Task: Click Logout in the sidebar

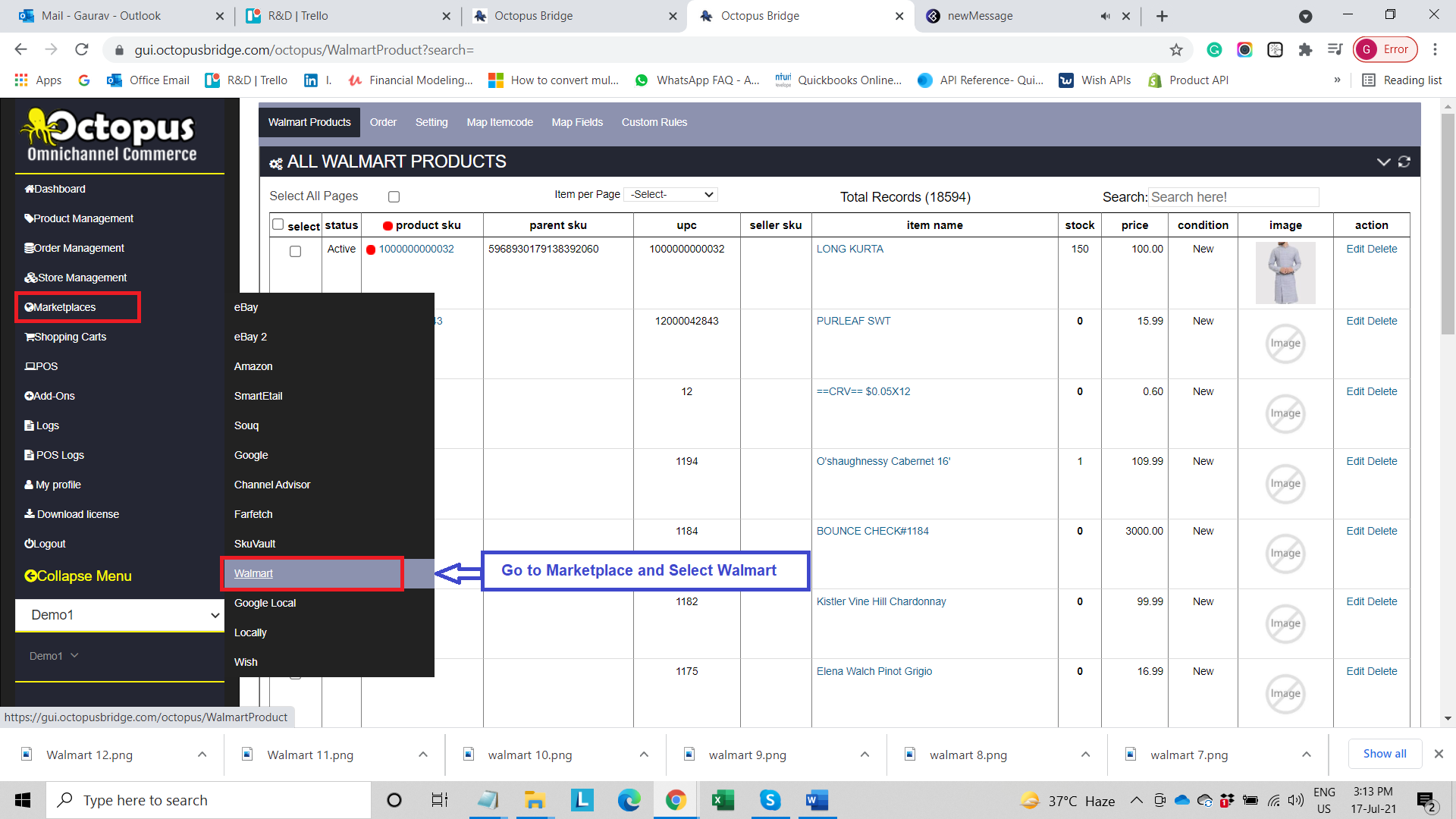Action: tap(45, 544)
